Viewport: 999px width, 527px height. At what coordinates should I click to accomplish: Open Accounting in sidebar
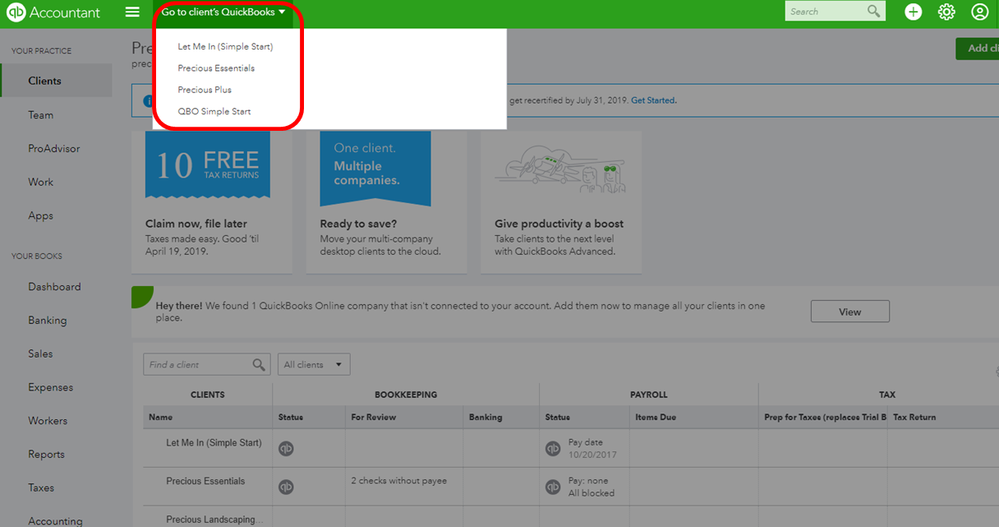coord(55,521)
